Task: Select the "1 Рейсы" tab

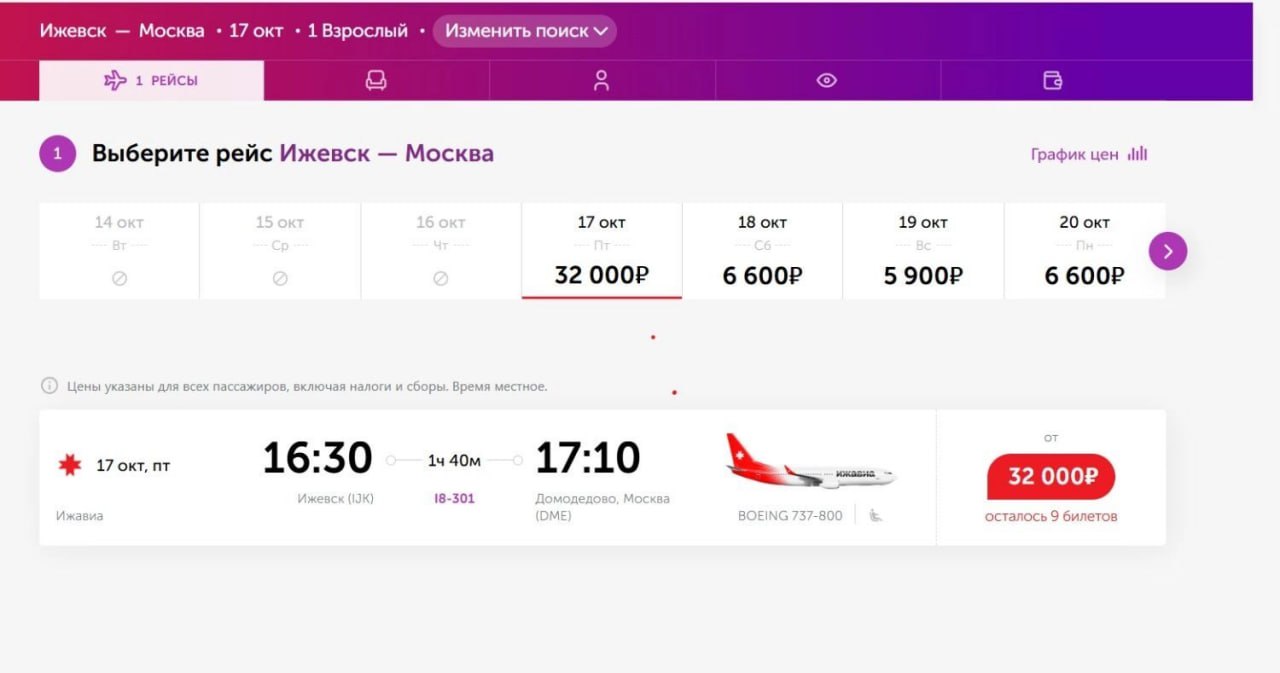Action: click(152, 81)
